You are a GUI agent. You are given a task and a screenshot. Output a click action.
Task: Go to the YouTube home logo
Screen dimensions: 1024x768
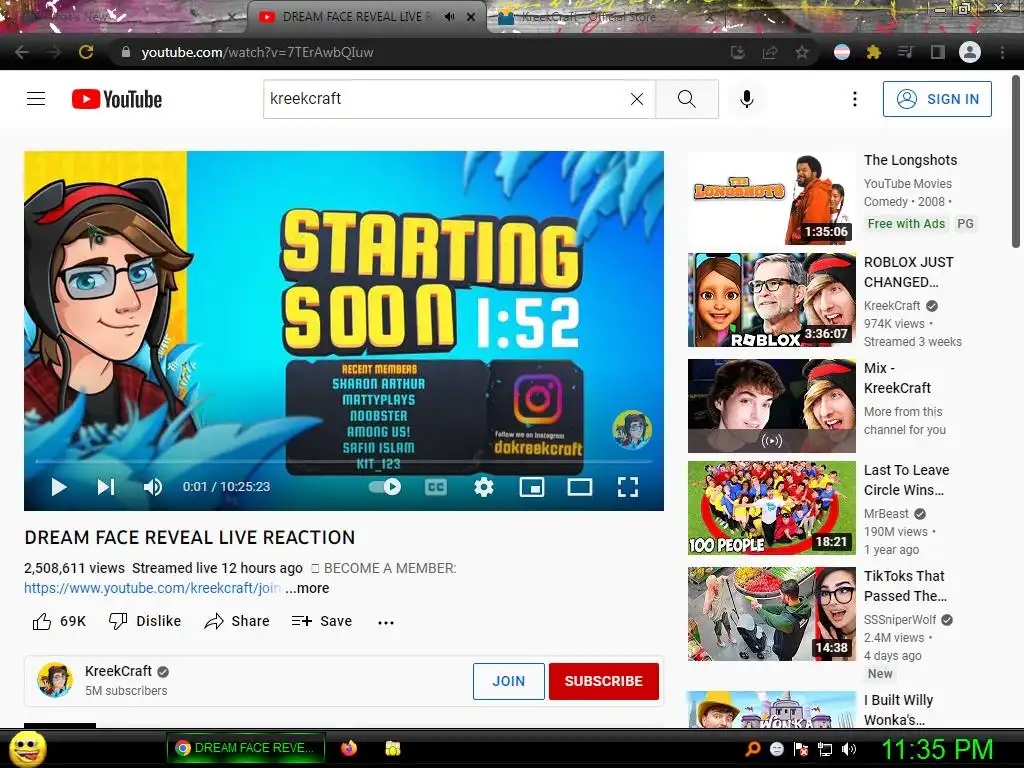pyautogui.click(x=117, y=99)
